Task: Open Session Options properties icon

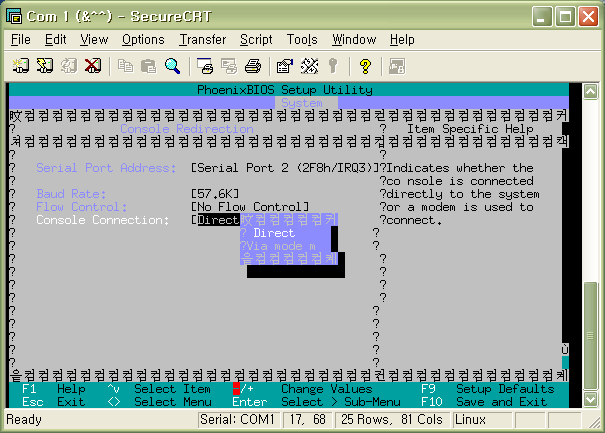Action: click(x=285, y=66)
